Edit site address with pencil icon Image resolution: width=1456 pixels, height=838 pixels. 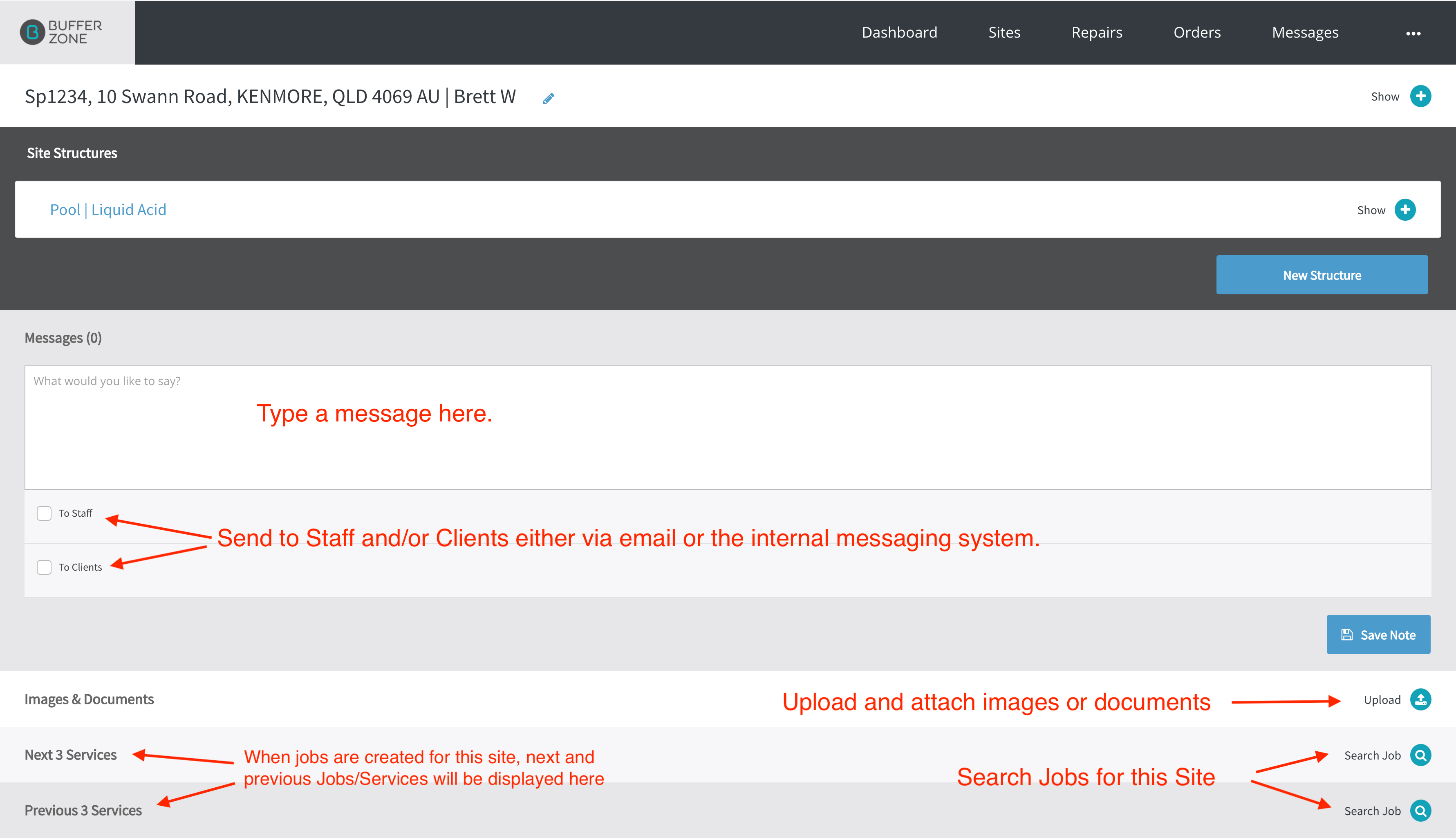coord(549,99)
